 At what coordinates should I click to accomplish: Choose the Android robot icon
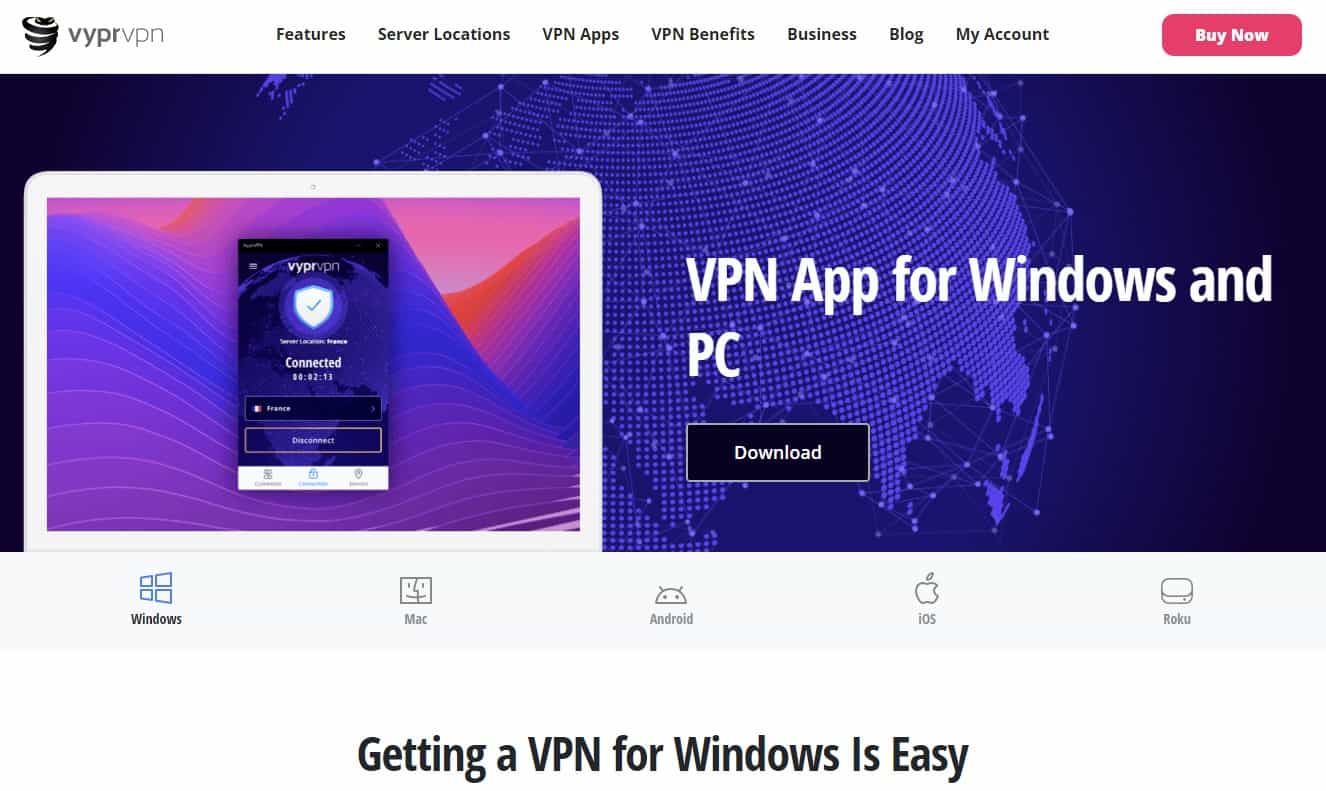pyautogui.click(x=671, y=594)
